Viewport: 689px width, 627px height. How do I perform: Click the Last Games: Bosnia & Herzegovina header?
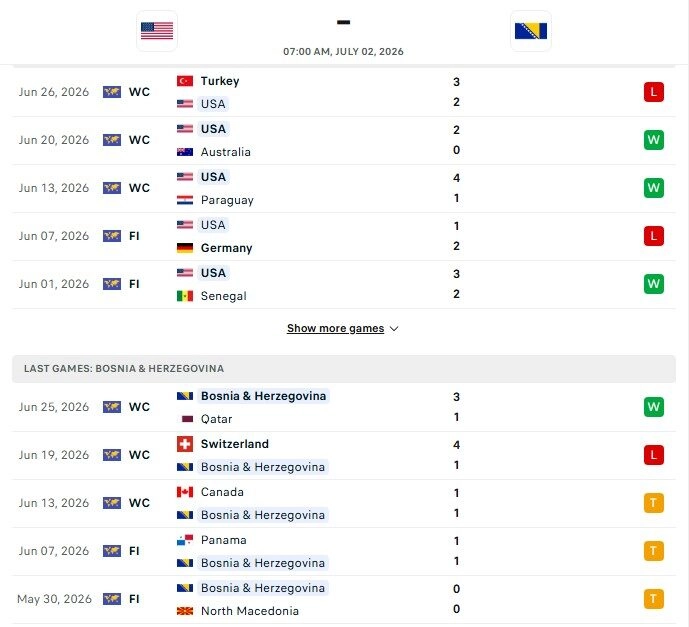click(x=344, y=369)
